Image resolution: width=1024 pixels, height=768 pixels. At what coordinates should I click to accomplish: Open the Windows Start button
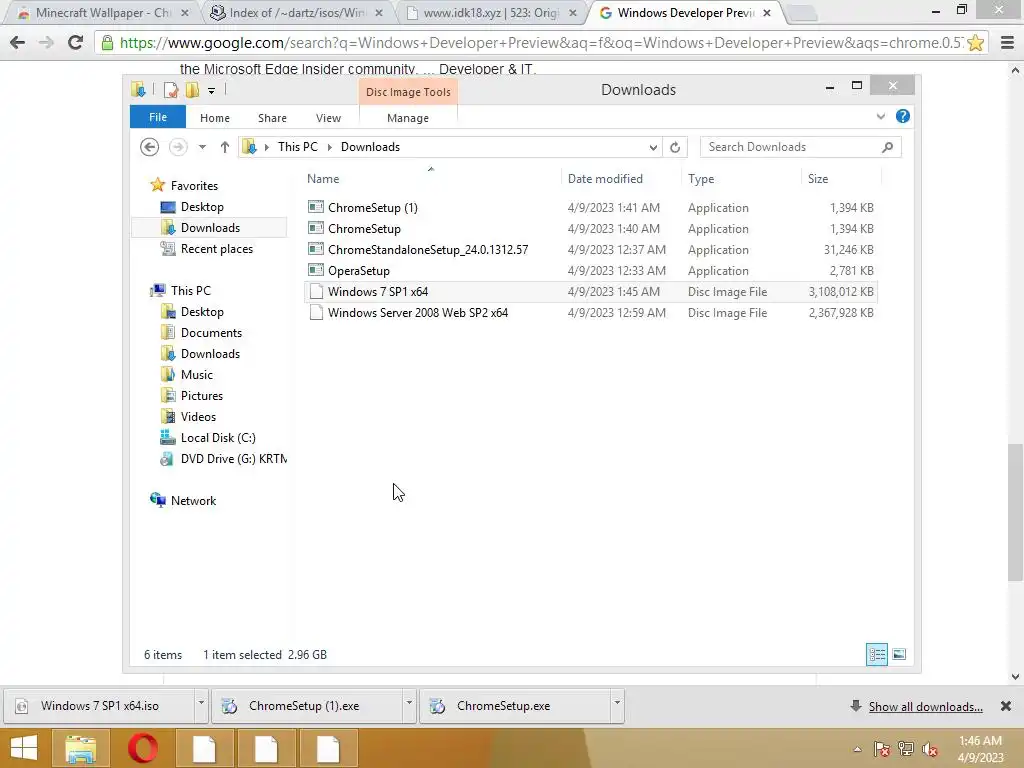(x=24, y=748)
